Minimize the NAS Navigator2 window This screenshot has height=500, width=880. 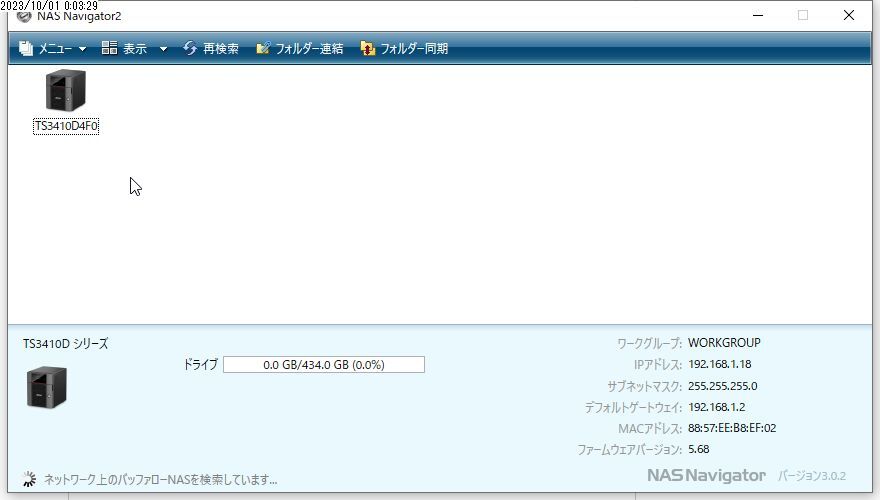(758, 15)
